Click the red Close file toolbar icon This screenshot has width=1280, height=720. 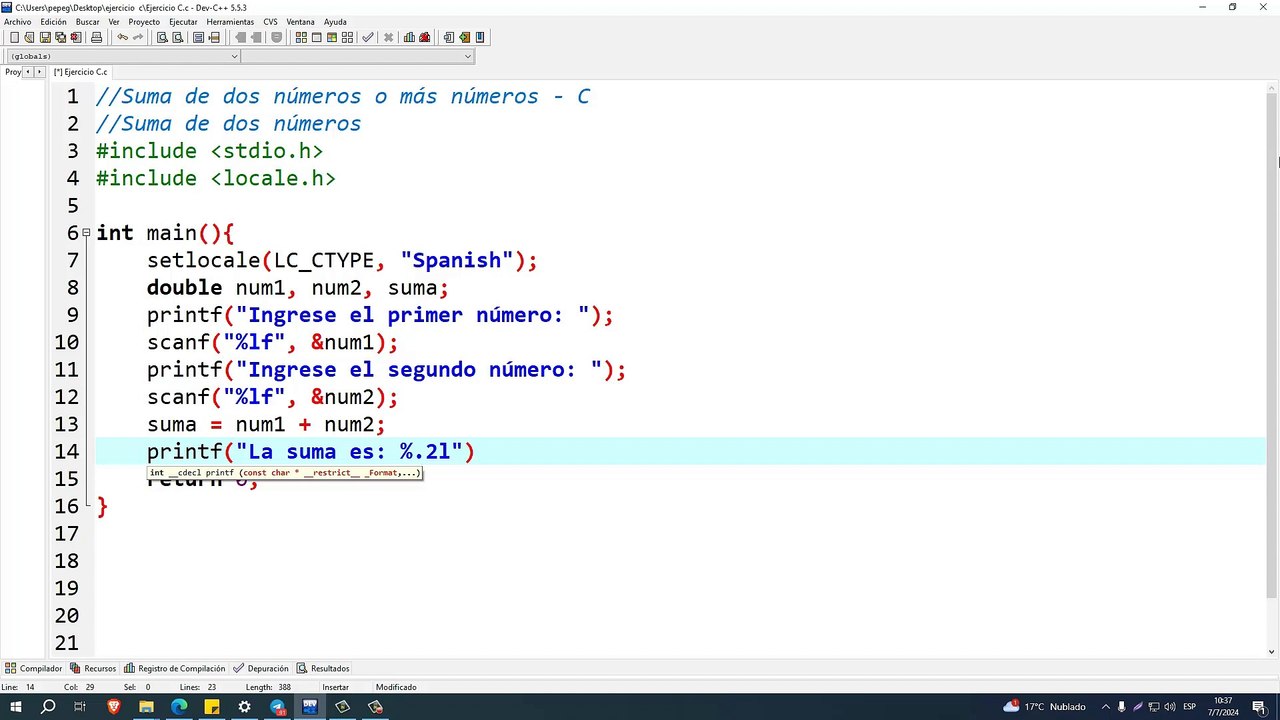(x=75, y=38)
